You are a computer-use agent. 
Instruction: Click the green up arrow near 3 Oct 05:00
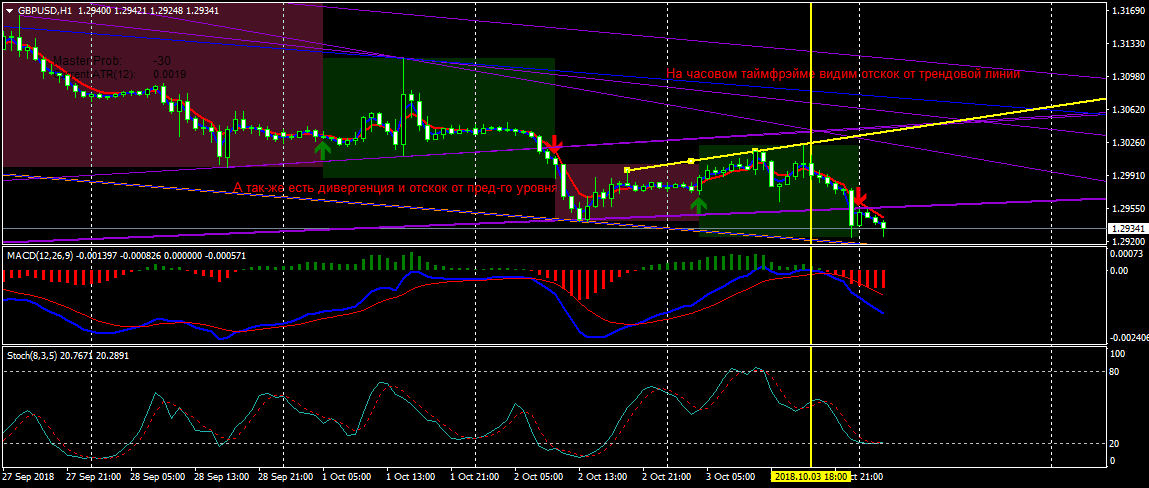[698, 204]
